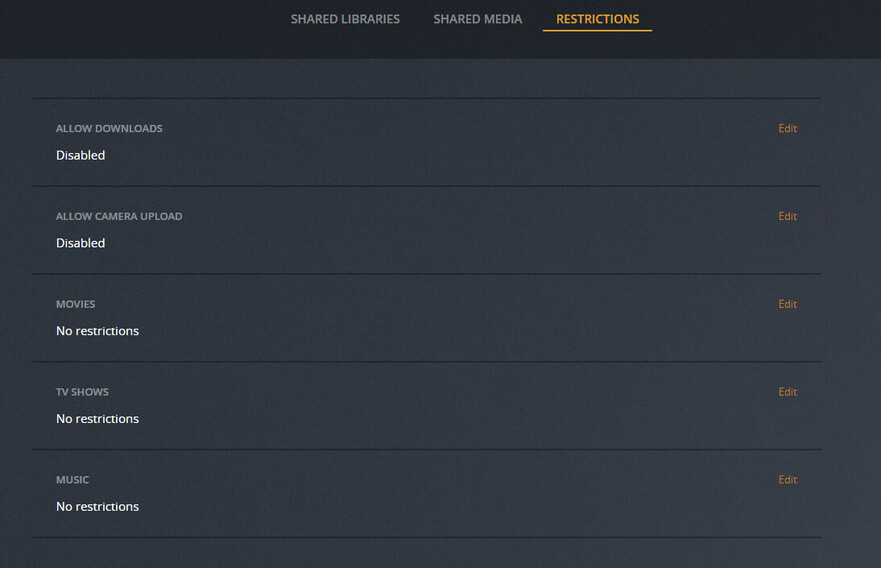Screen dimensions: 881x568
Task: Edit the Allow Camera Upload setting
Action: pos(787,216)
